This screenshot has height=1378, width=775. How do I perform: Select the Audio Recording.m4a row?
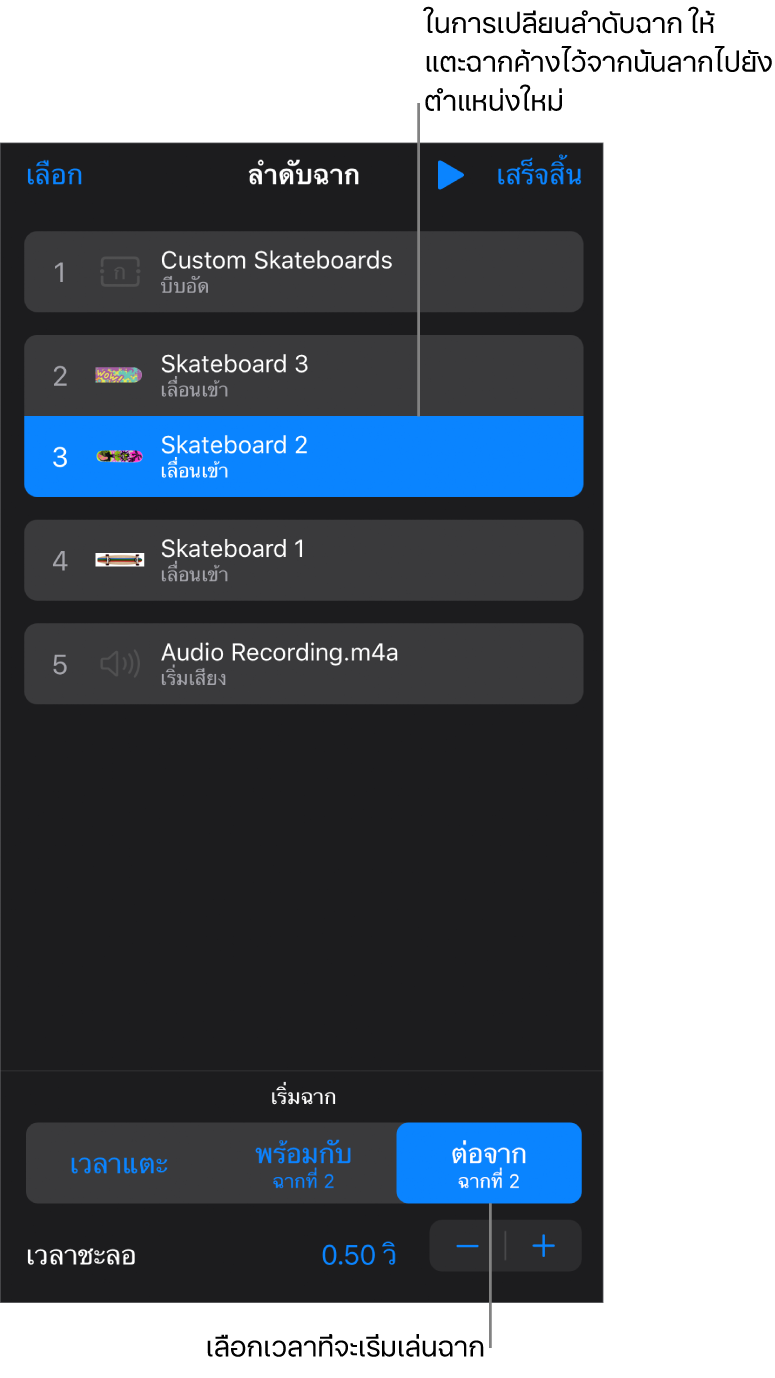pyautogui.click(x=303, y=664)
